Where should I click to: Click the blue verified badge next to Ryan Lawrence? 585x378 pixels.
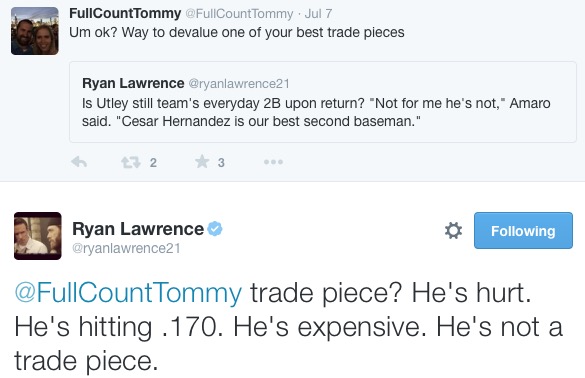pyautogui.click(x=215, y=228)
